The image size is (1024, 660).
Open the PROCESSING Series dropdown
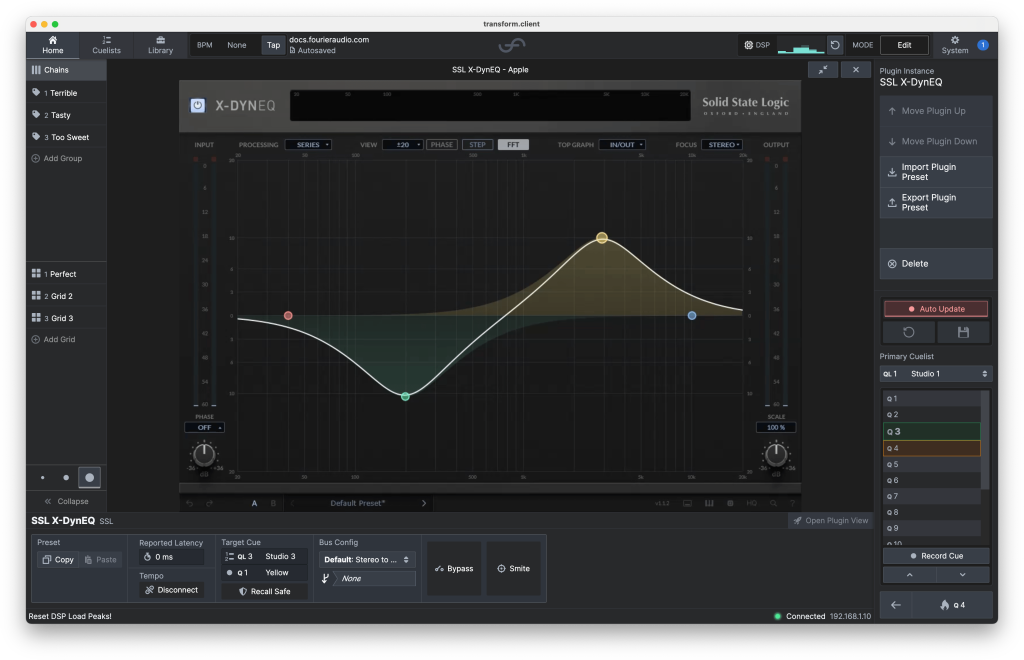click(x=308, y=145)
